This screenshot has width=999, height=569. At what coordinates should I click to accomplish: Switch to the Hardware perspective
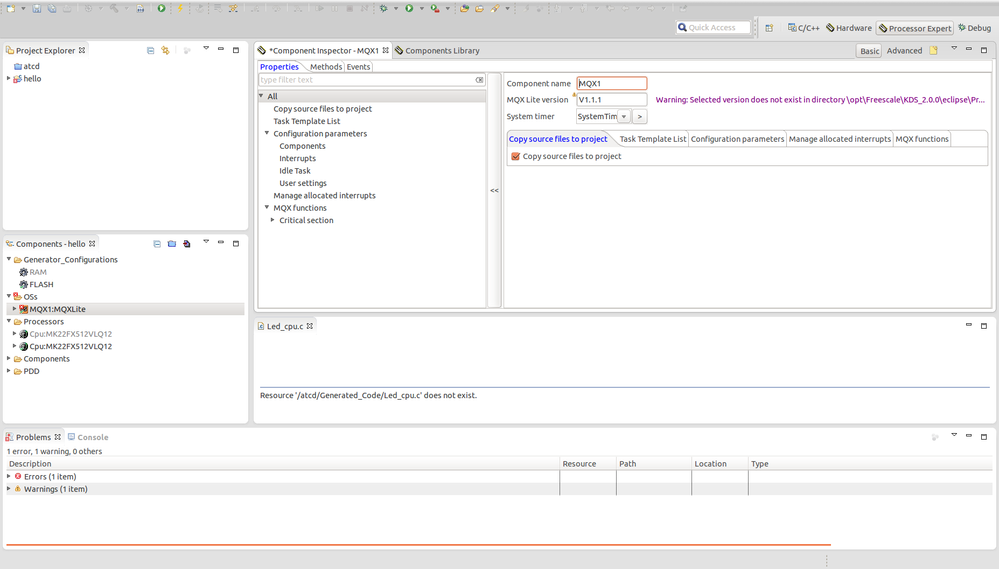coord(849,28)
